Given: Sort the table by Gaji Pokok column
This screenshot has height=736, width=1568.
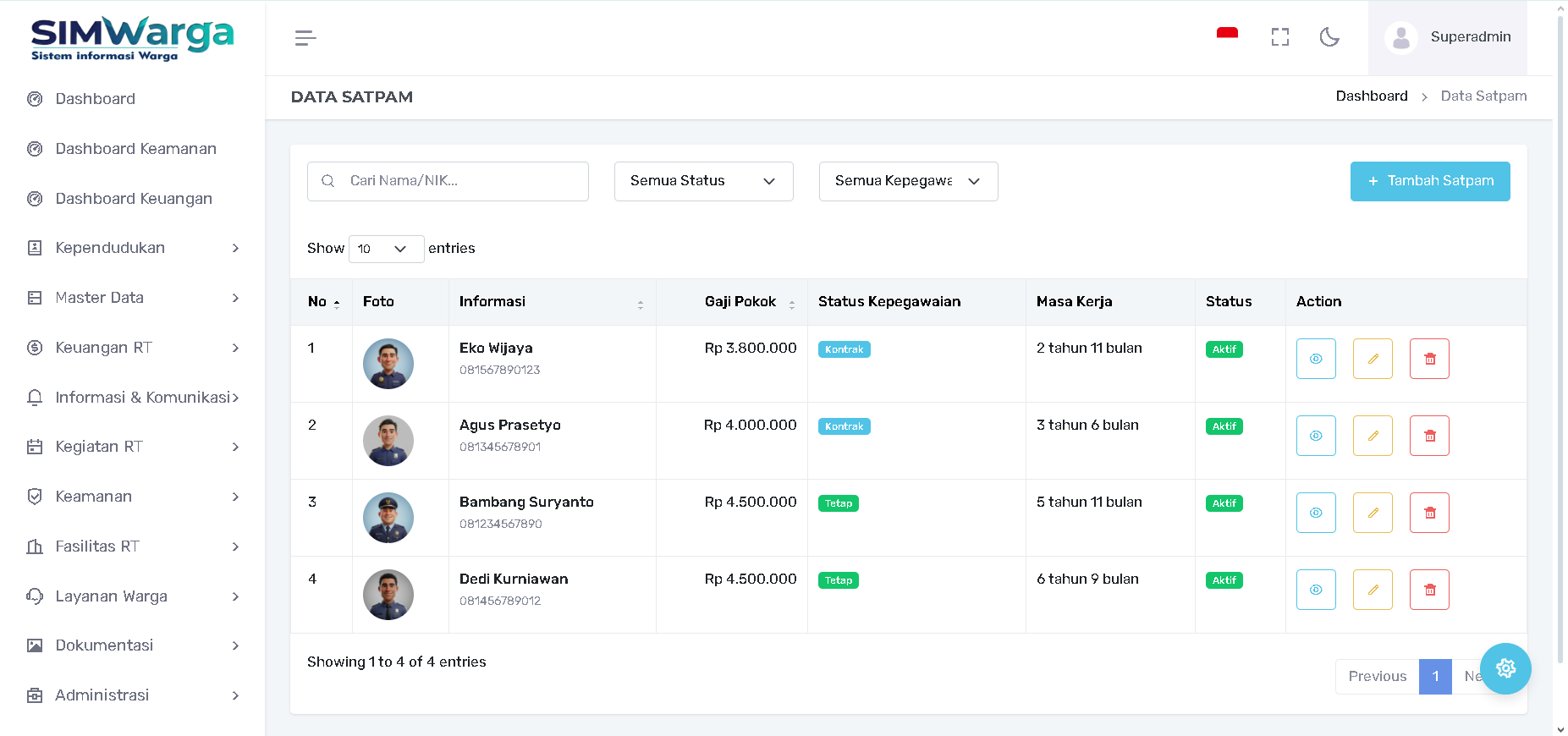Looking at the screenshot, I should coord(740,302).
